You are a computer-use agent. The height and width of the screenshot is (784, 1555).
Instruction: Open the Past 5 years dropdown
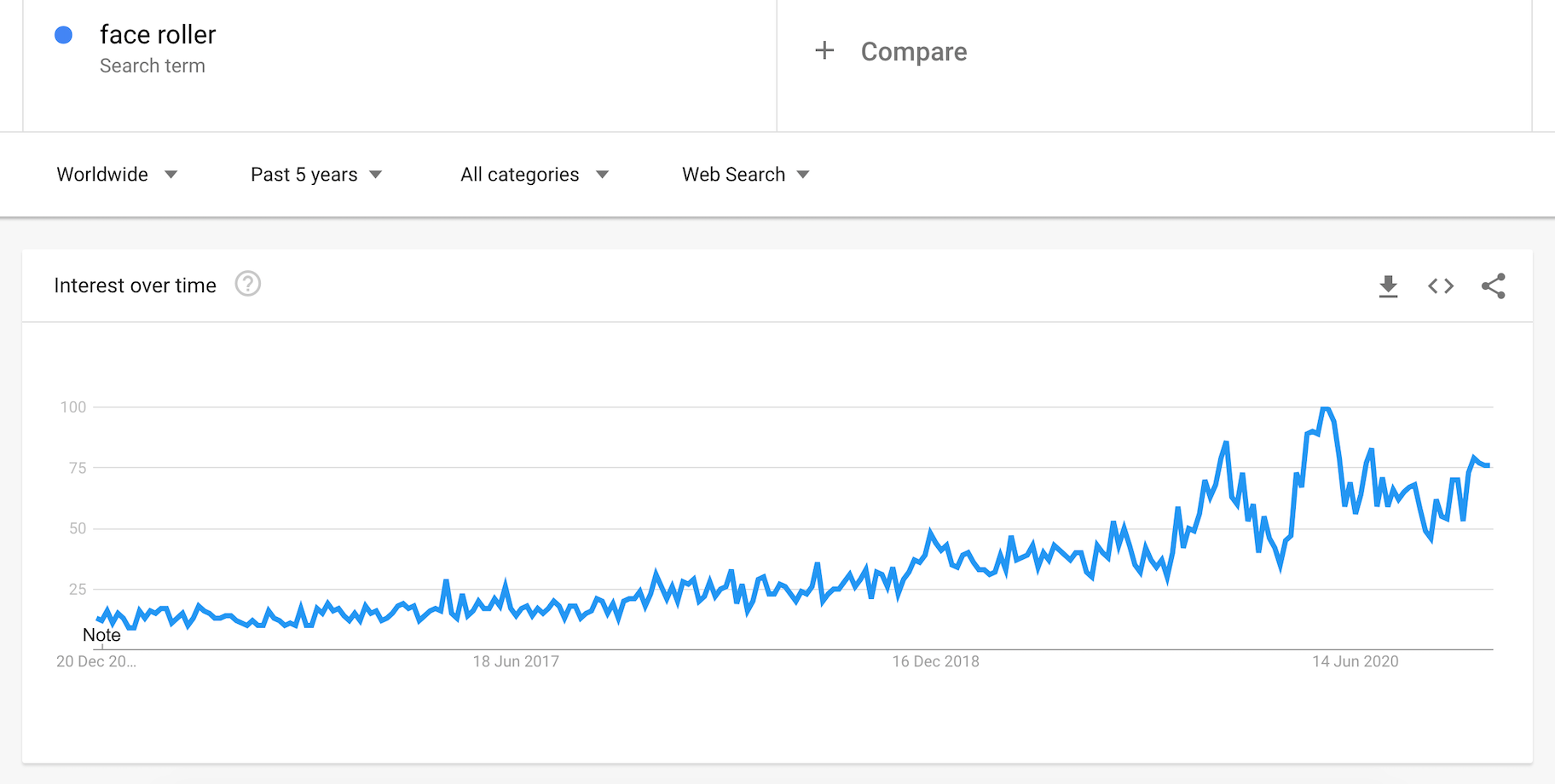[x=315, y=175]
